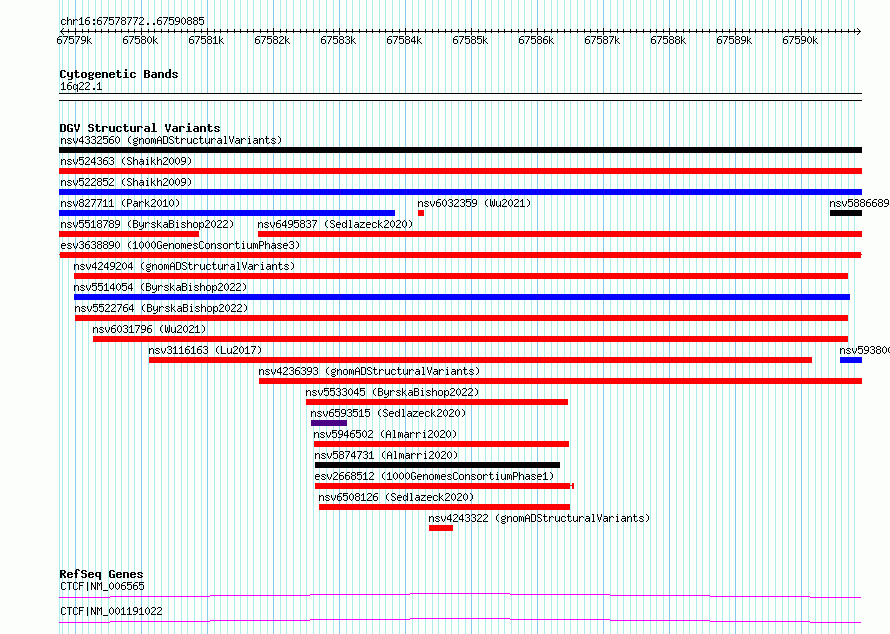Screen dimensions: 890x634
Task: Click the nsv524363 Shaikh2009 red bar
Action: pyautogui.click(x=460, y=171)
